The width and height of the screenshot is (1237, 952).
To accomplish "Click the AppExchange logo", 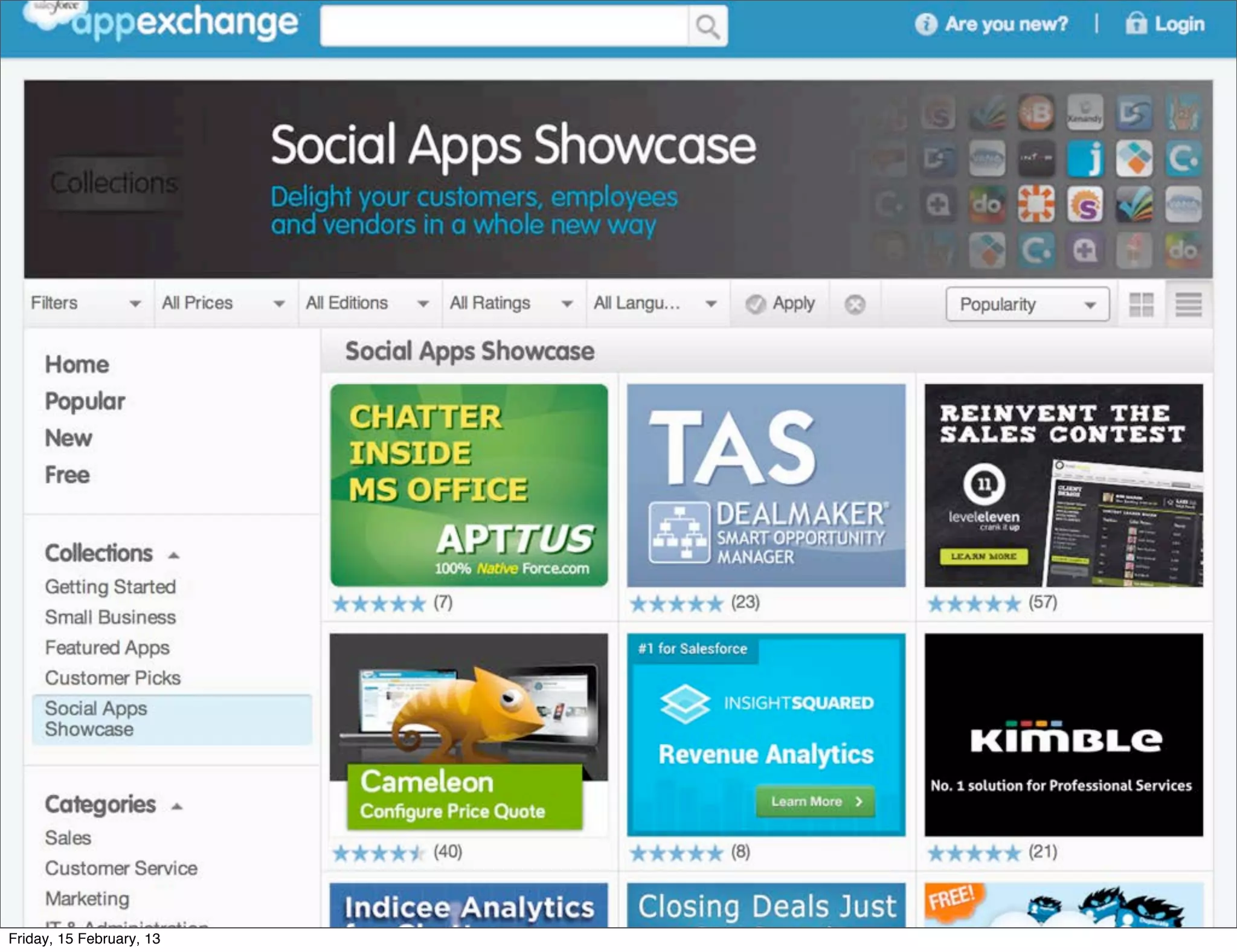I will pyautogui.click(x=161, y=22).
